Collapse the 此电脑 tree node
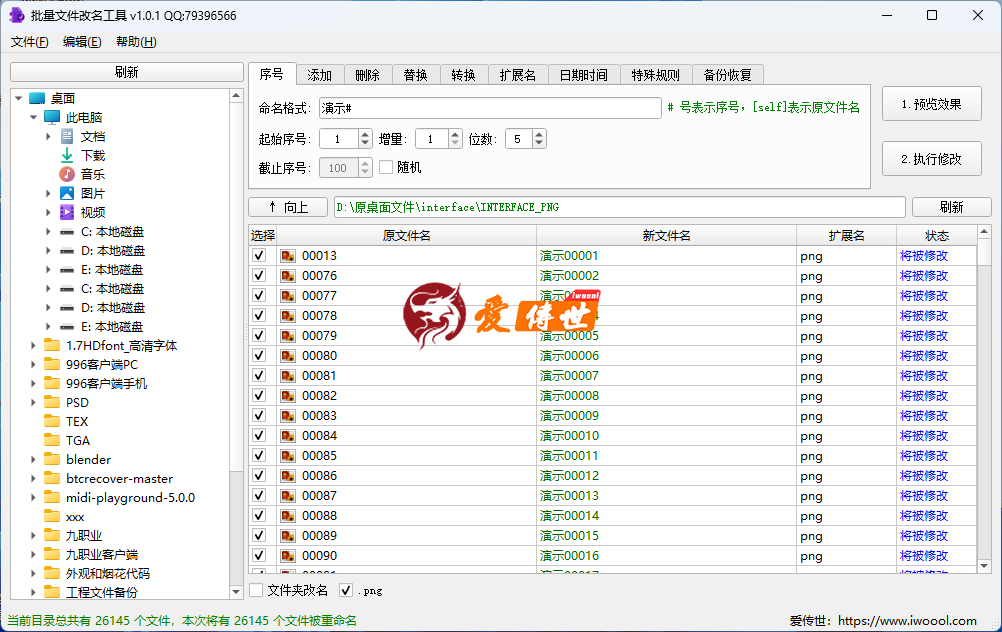Image resolution: width=1002 pixels, height=632 pixels. [x=33, y=117]
